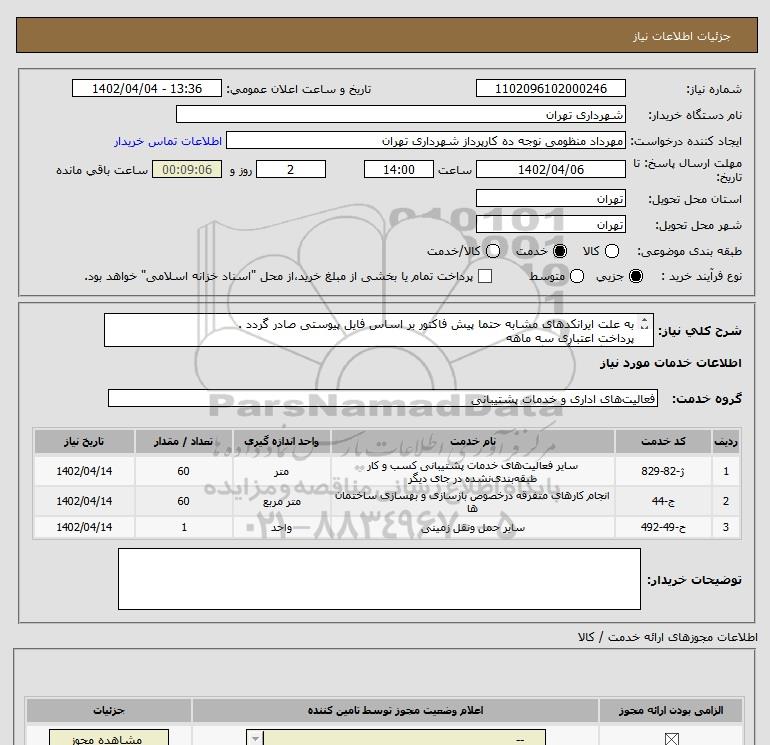Click the buyer organization name field
The width and height of the screenshot is (770, 745).
click(x=401, y=114)
